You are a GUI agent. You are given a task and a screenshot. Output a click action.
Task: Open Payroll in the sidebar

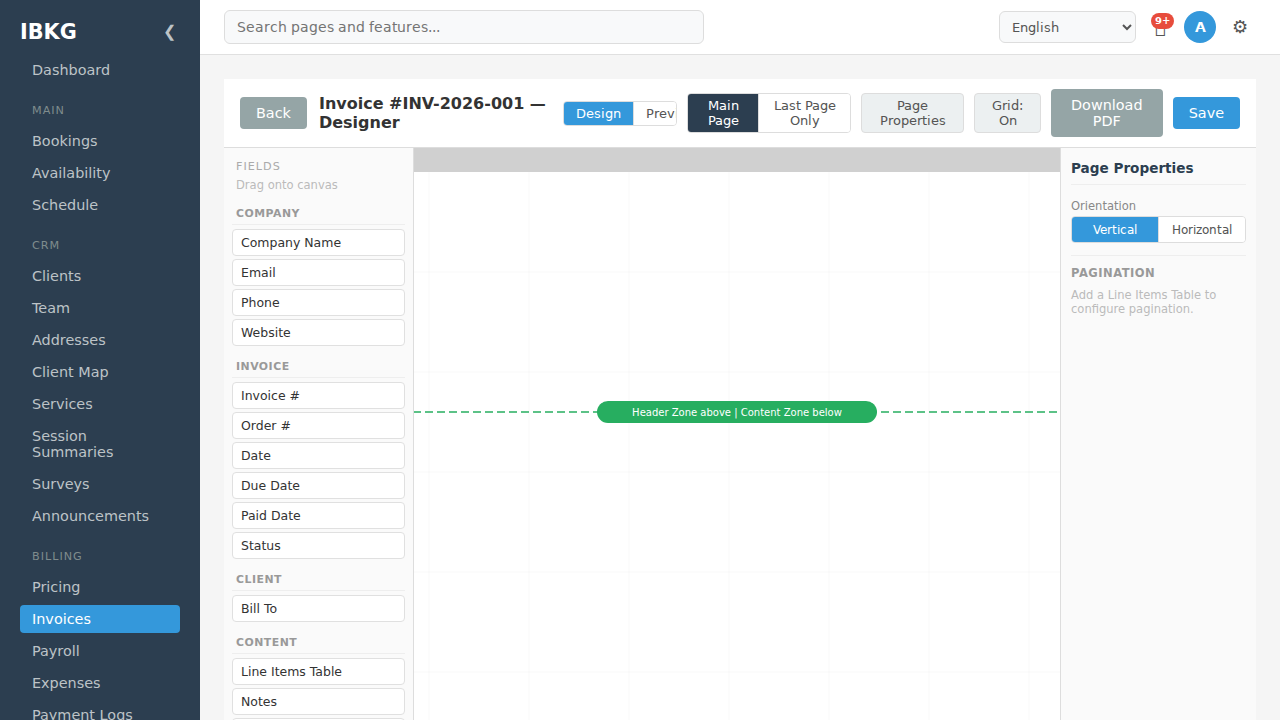100,651
